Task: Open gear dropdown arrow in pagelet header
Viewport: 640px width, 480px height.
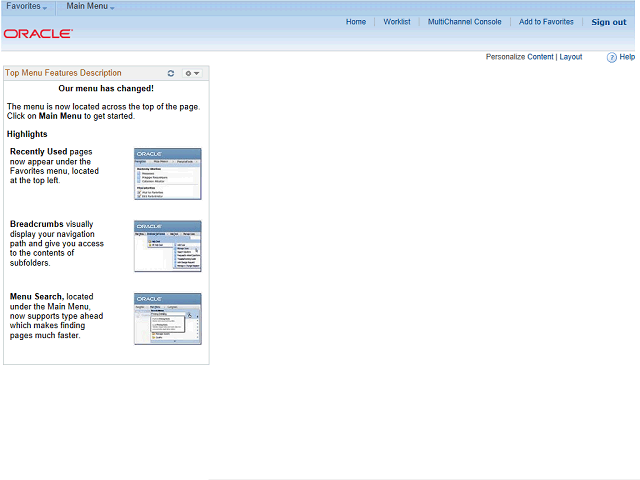Action: tap(197, 73)
